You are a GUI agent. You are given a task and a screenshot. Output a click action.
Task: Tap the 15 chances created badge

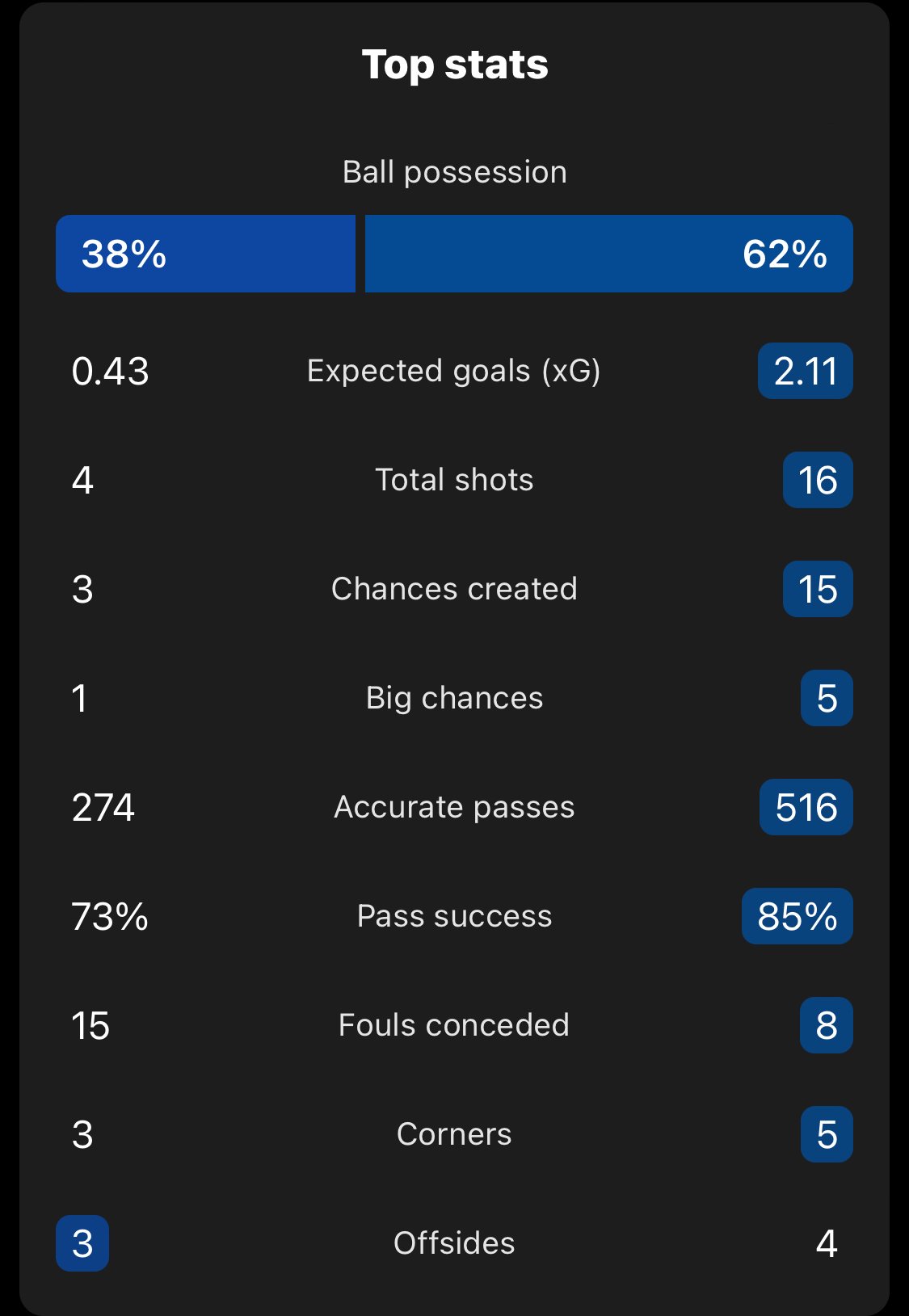pyautogui.click(x=818, y=589)
